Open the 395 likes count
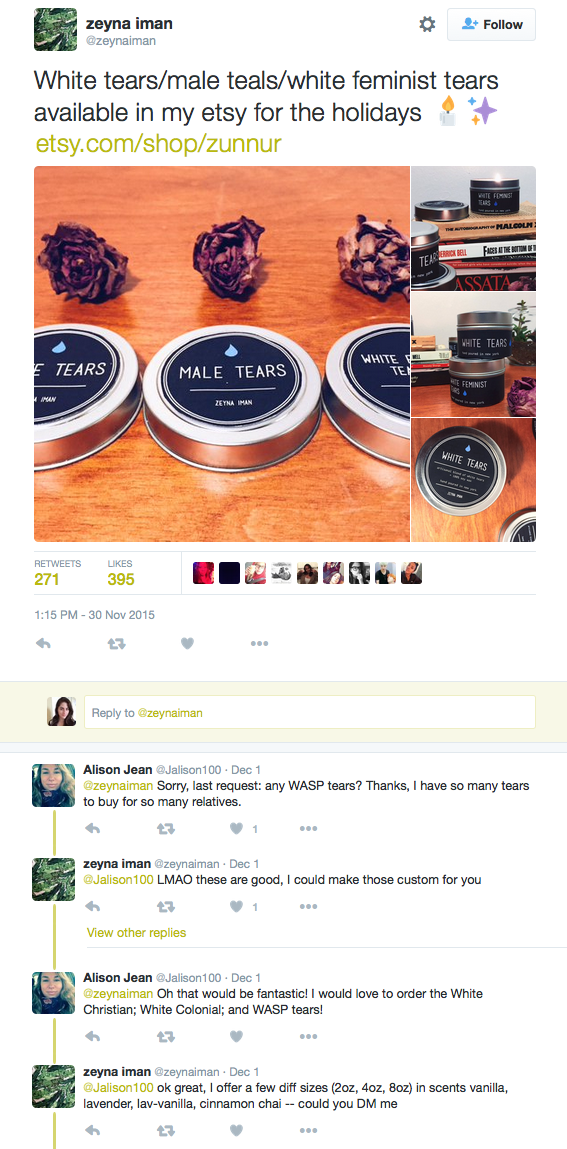The width and height of the screenshot is (567, 1149). [121, 579]
